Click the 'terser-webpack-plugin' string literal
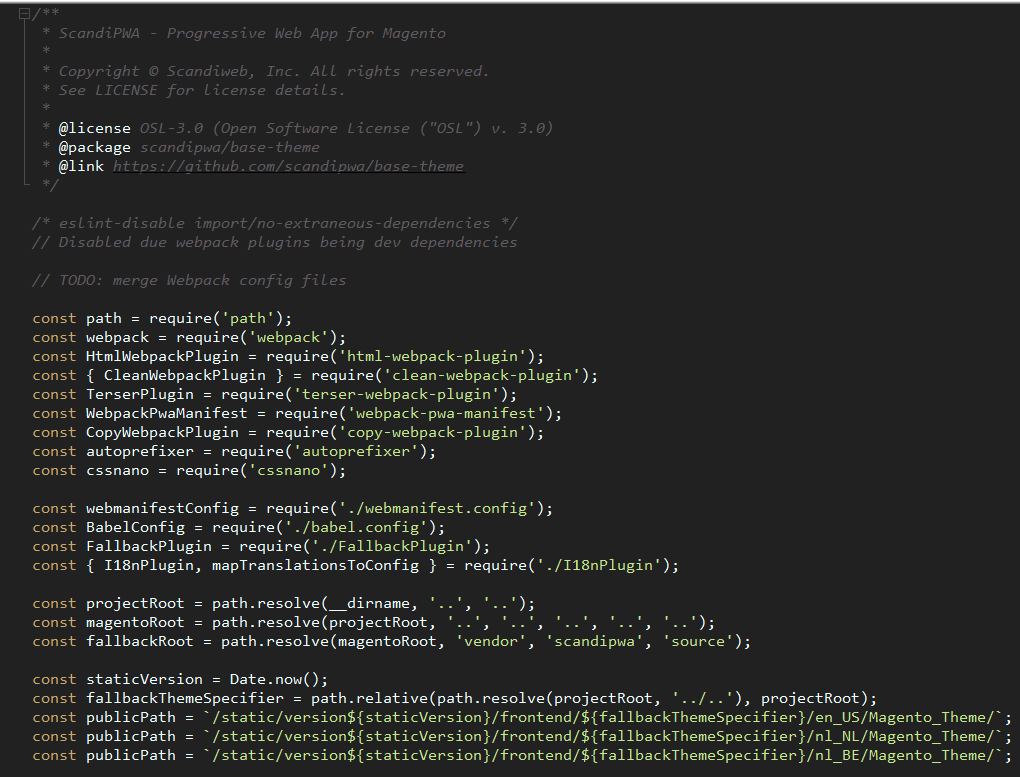 point(396,394)
